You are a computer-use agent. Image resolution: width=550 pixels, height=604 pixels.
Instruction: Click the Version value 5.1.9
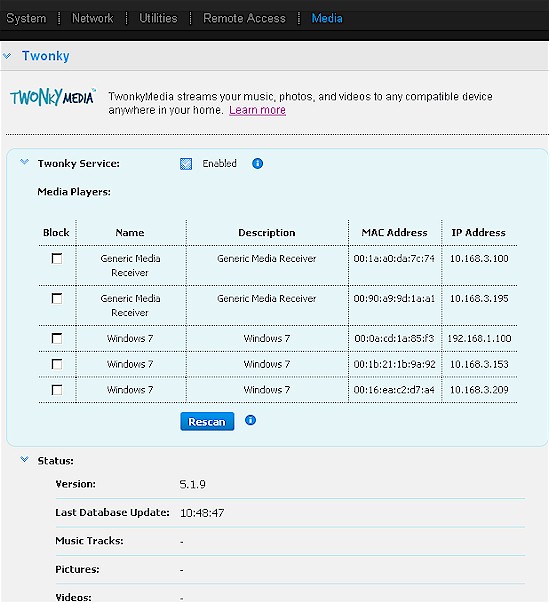coord(193,485)
